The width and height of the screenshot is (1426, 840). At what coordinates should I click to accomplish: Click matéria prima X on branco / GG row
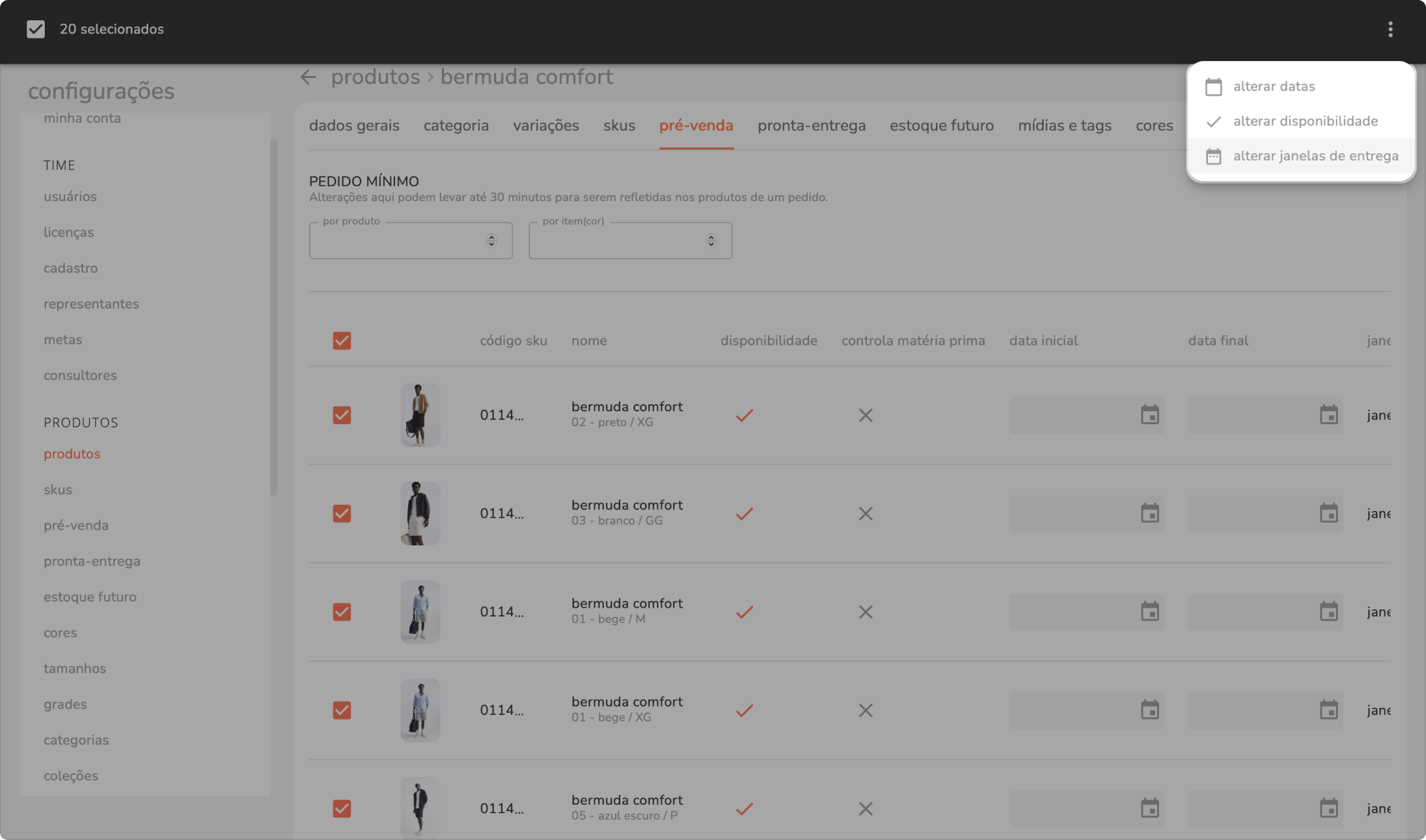865,513
